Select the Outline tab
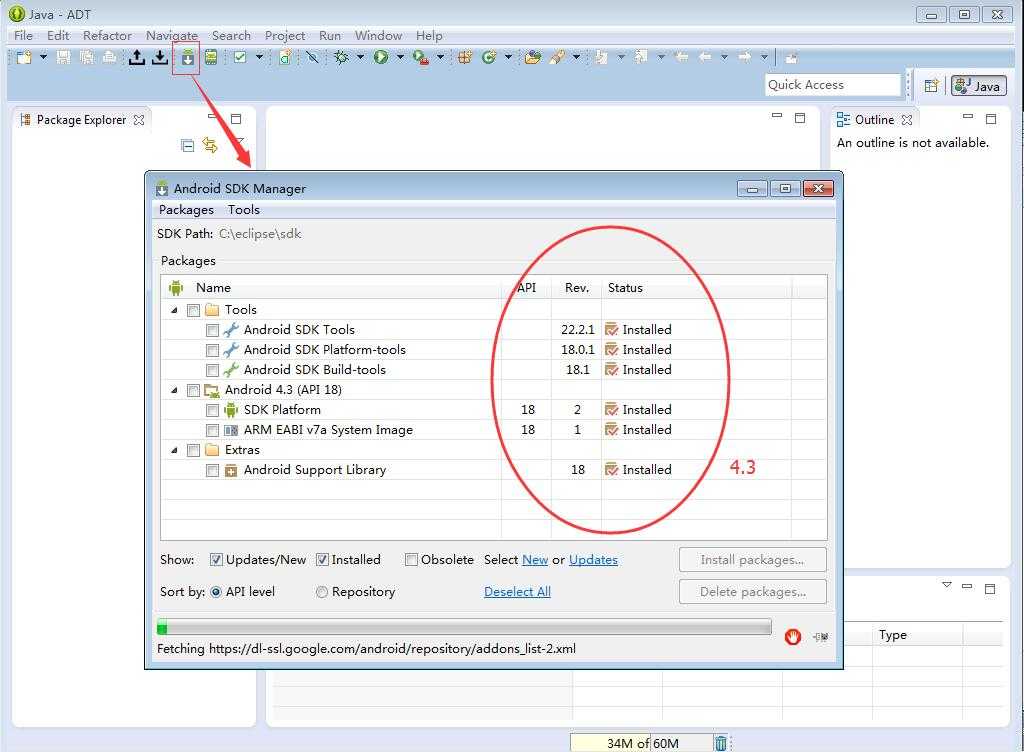The height and width of the screenshot is (752, 1024). (x=874, y=120)
